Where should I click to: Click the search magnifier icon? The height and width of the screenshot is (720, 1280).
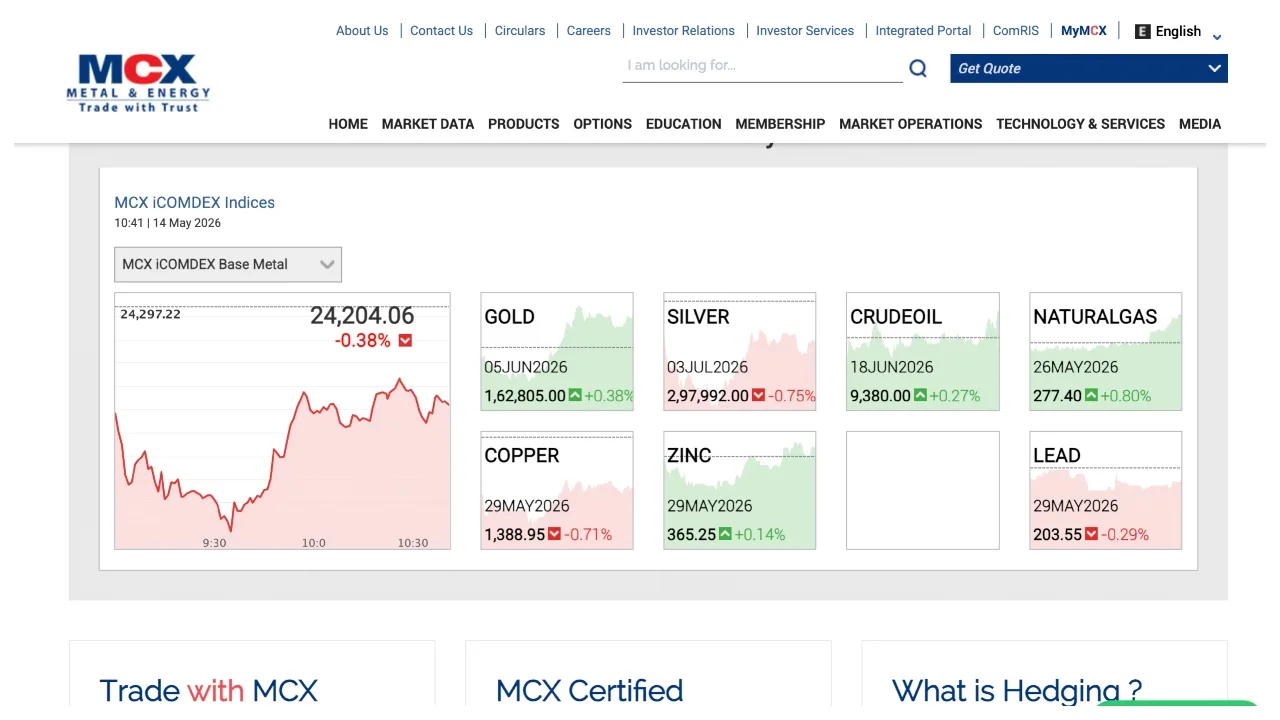(918, 68)
